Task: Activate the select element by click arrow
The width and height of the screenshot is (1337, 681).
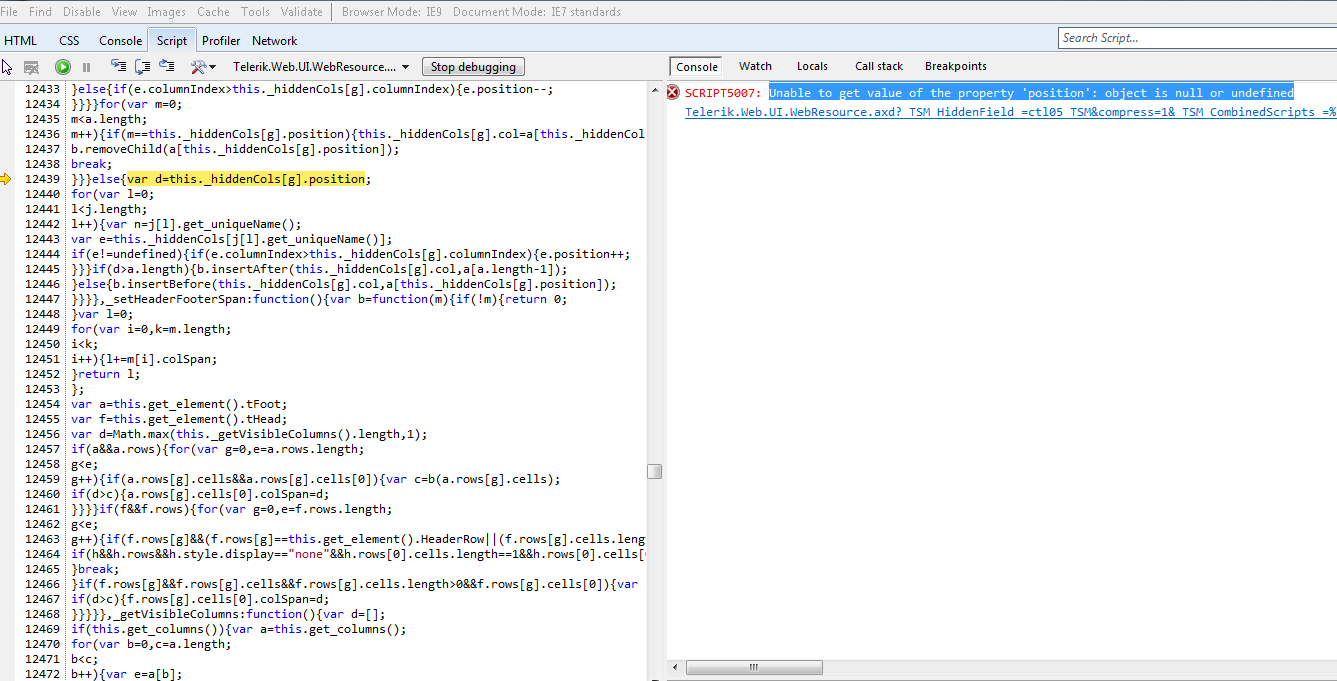Action: click(8, 67)
